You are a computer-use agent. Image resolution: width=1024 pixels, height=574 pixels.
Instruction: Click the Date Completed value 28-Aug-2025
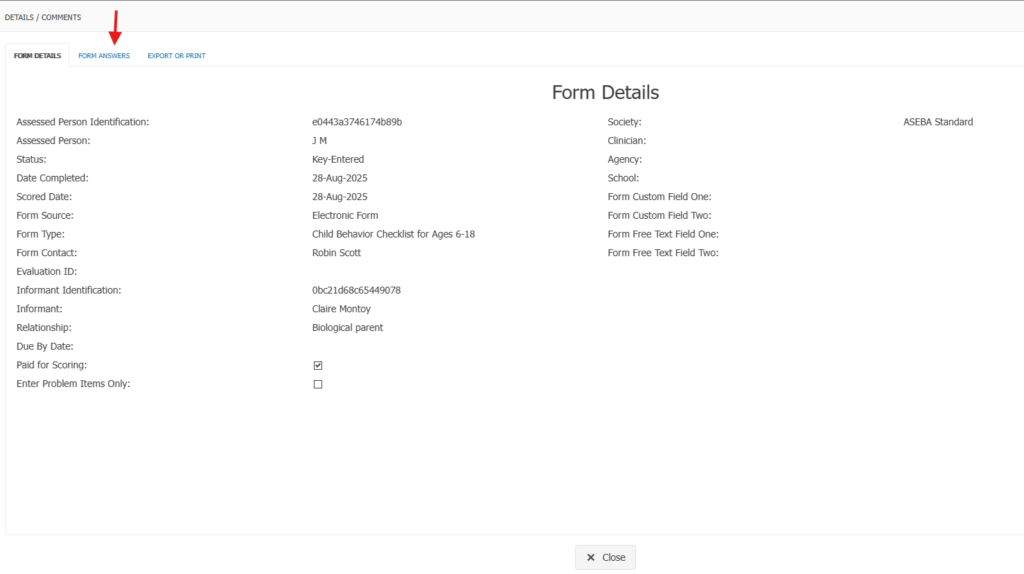(339, 178)
